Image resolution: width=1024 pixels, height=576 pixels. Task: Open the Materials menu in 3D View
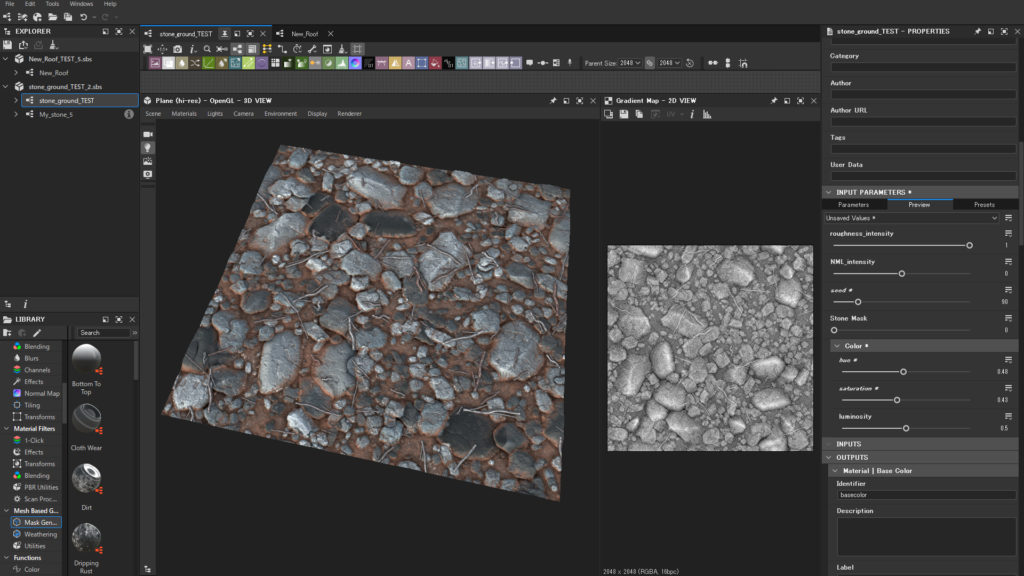pyautogui.click(x=184, y=114)
